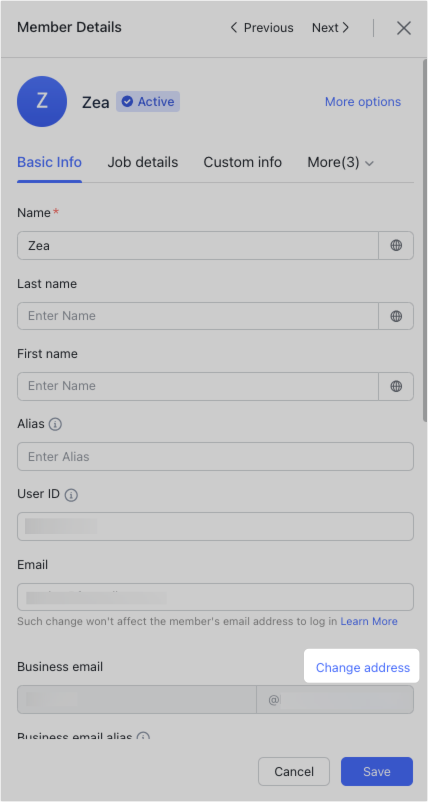The image size is (428, 802).
Task: Switch to the Job details tab
Action: [x=143, y=163]
